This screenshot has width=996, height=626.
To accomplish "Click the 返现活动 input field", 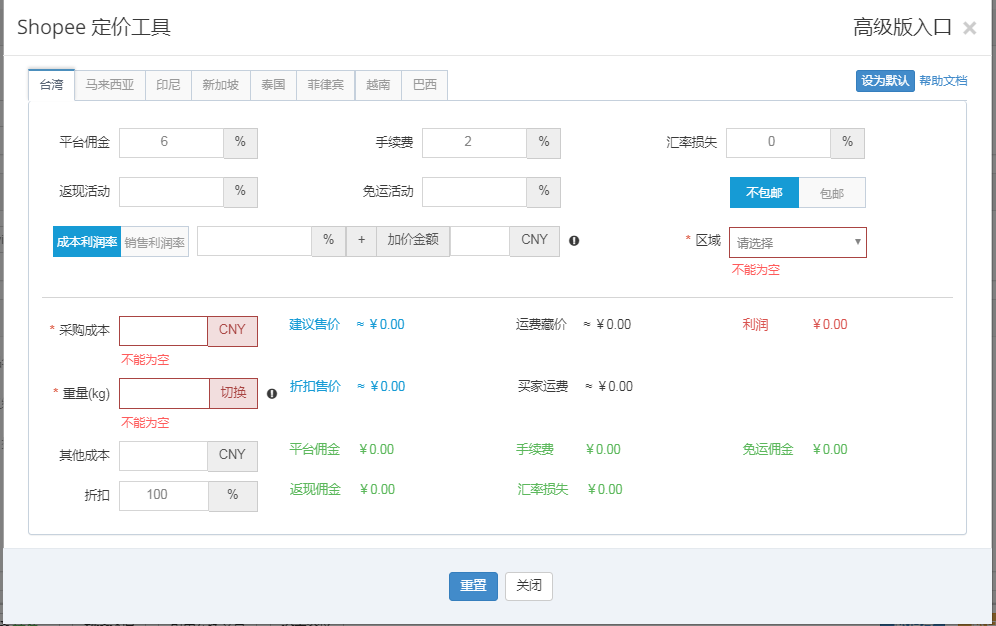I will point(171,192).
